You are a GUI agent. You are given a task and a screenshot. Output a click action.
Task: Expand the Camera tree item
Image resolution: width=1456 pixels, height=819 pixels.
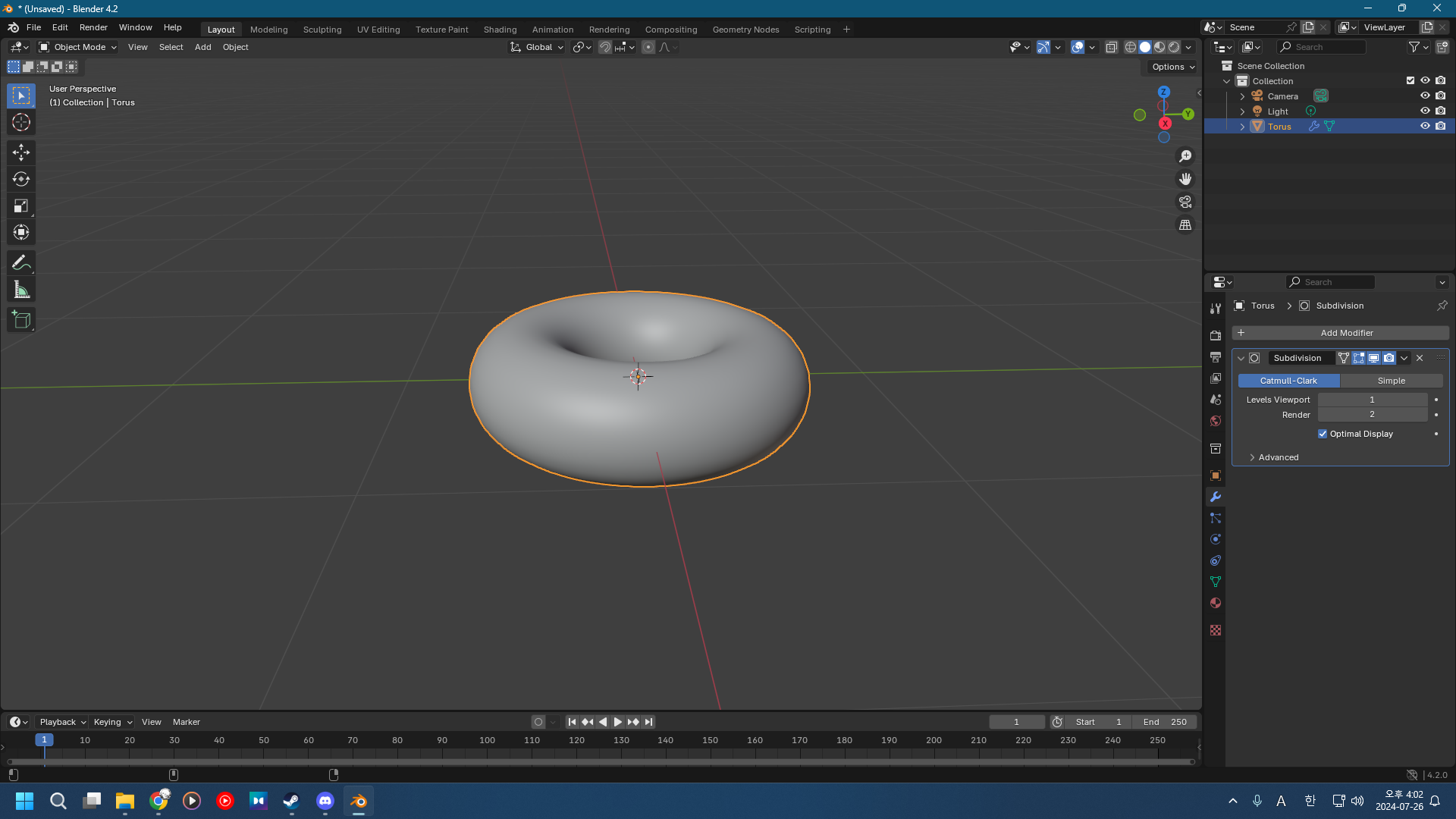pyautogui.click(x=1242, y=96)
